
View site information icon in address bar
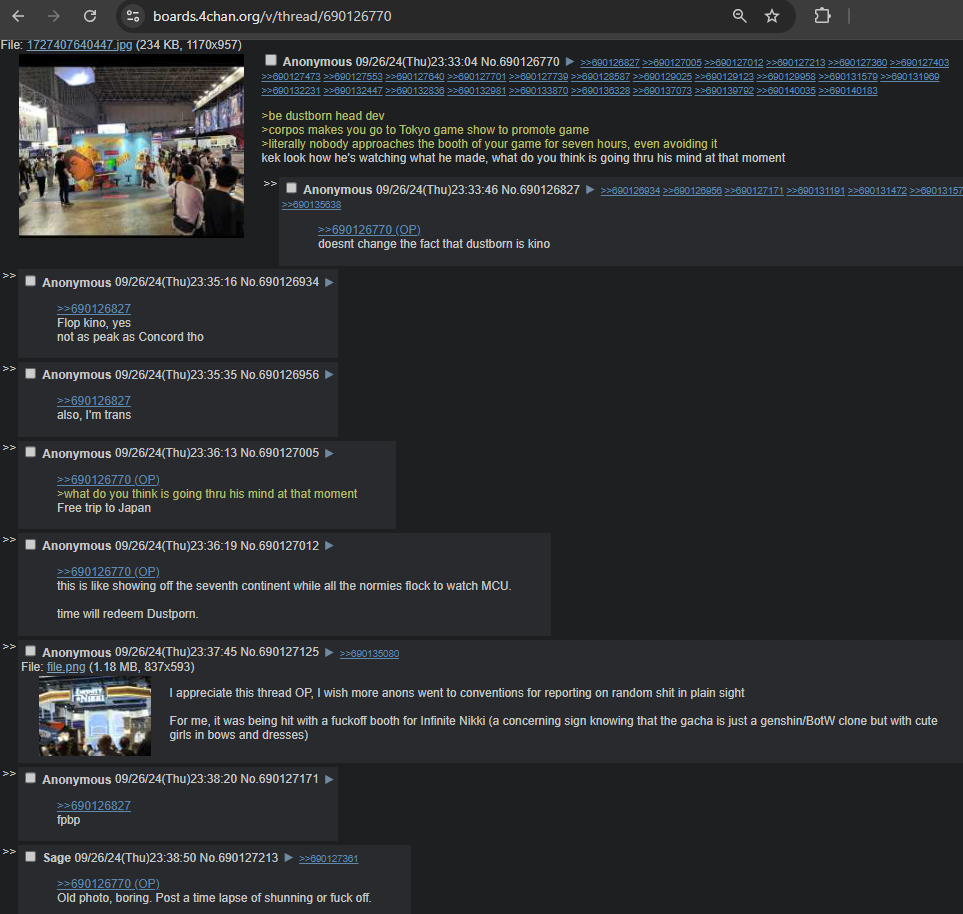point(133,16)
